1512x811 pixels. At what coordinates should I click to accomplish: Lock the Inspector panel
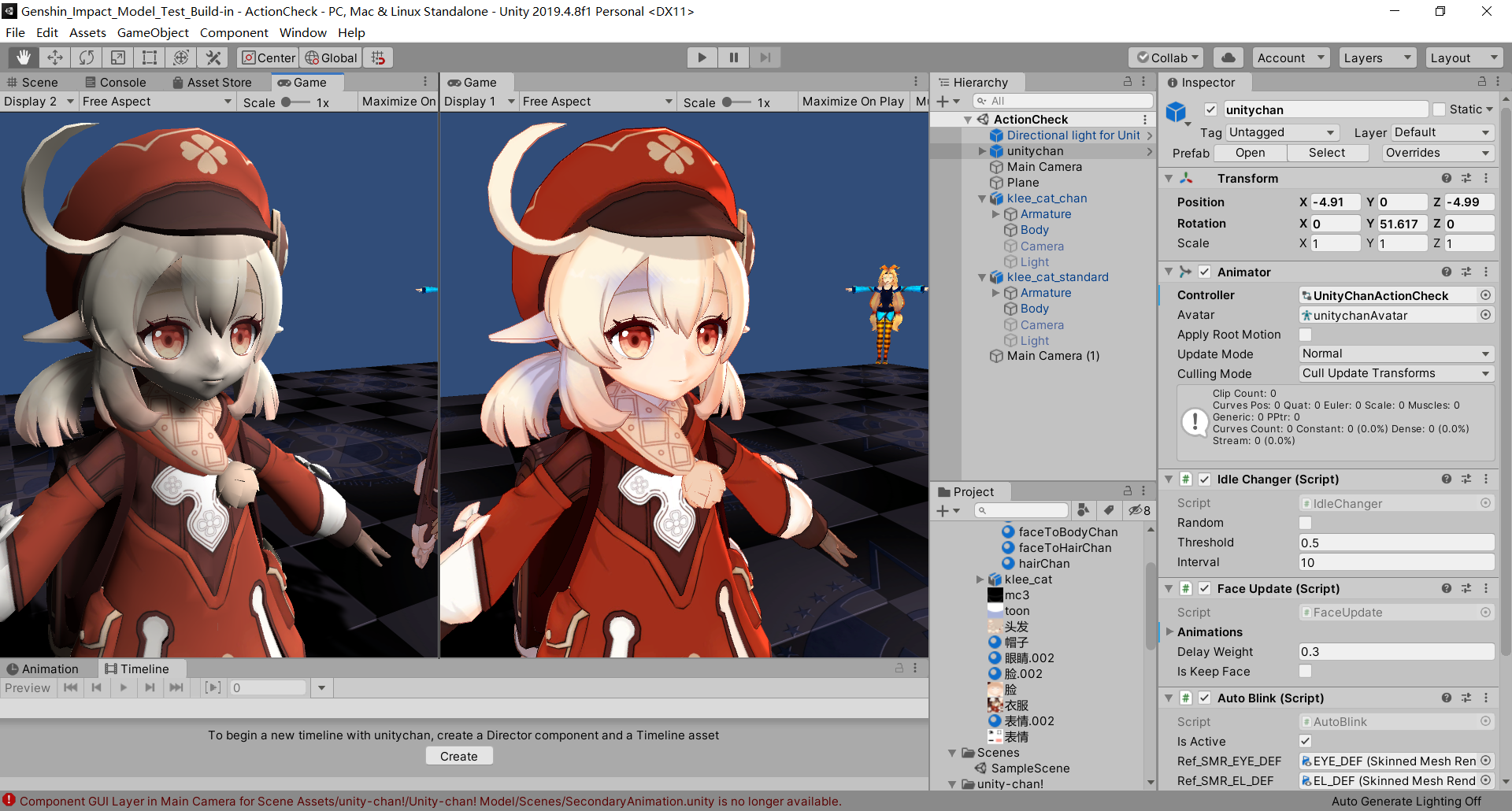coord(1482,82)
